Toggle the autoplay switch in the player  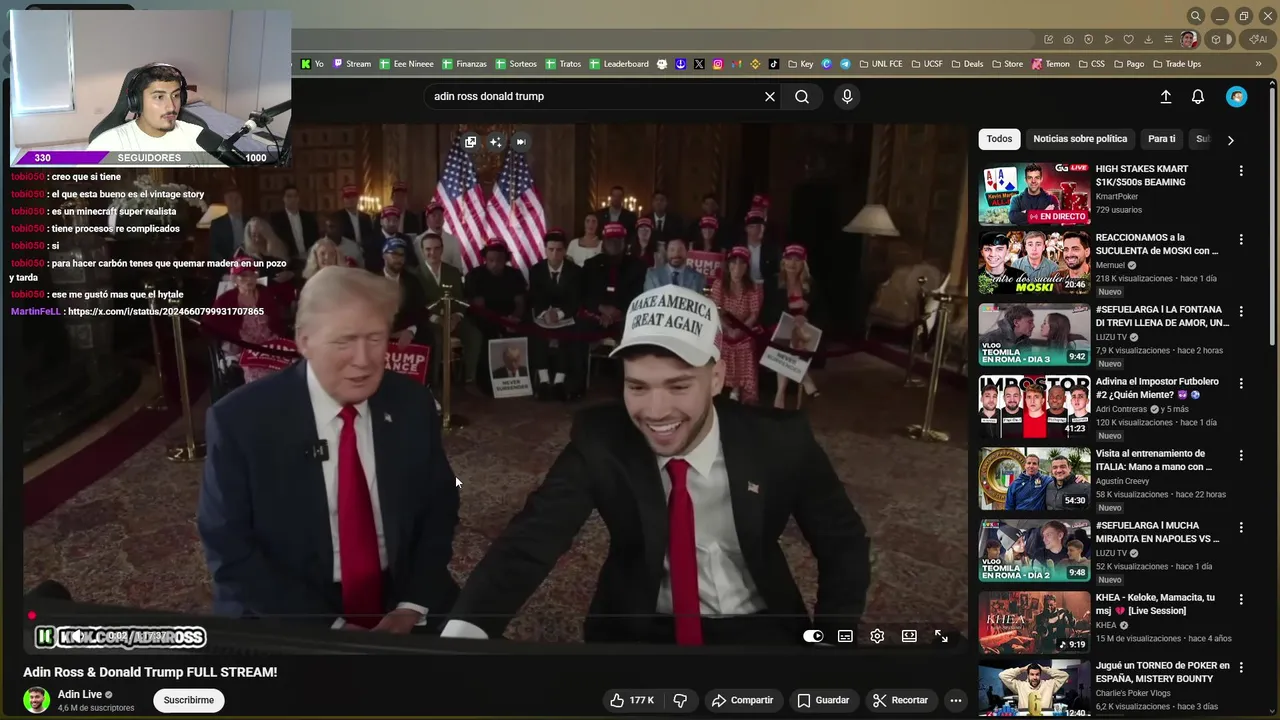coord(813,636)
